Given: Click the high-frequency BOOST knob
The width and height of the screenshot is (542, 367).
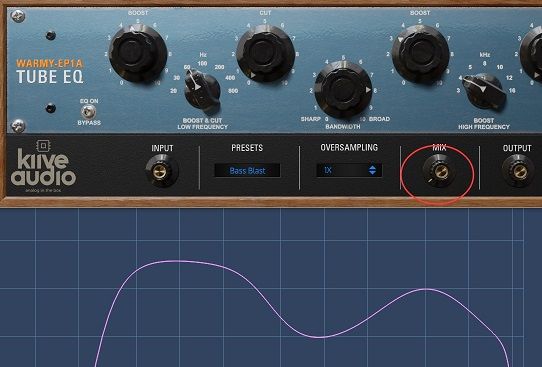Looking at the screenshot, I should point(421,54).
